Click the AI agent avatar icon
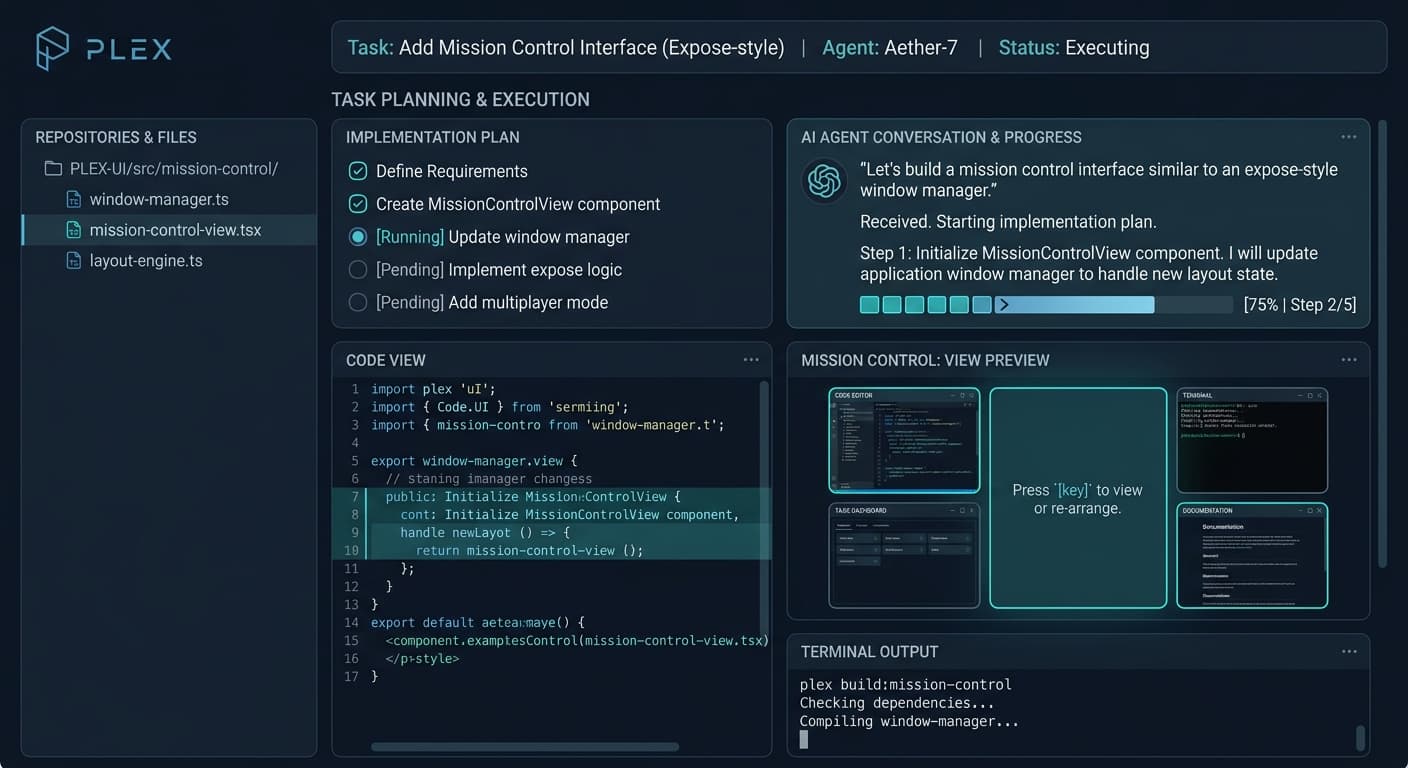Viewport: 1408px width, 768px height. click(825, 181)
